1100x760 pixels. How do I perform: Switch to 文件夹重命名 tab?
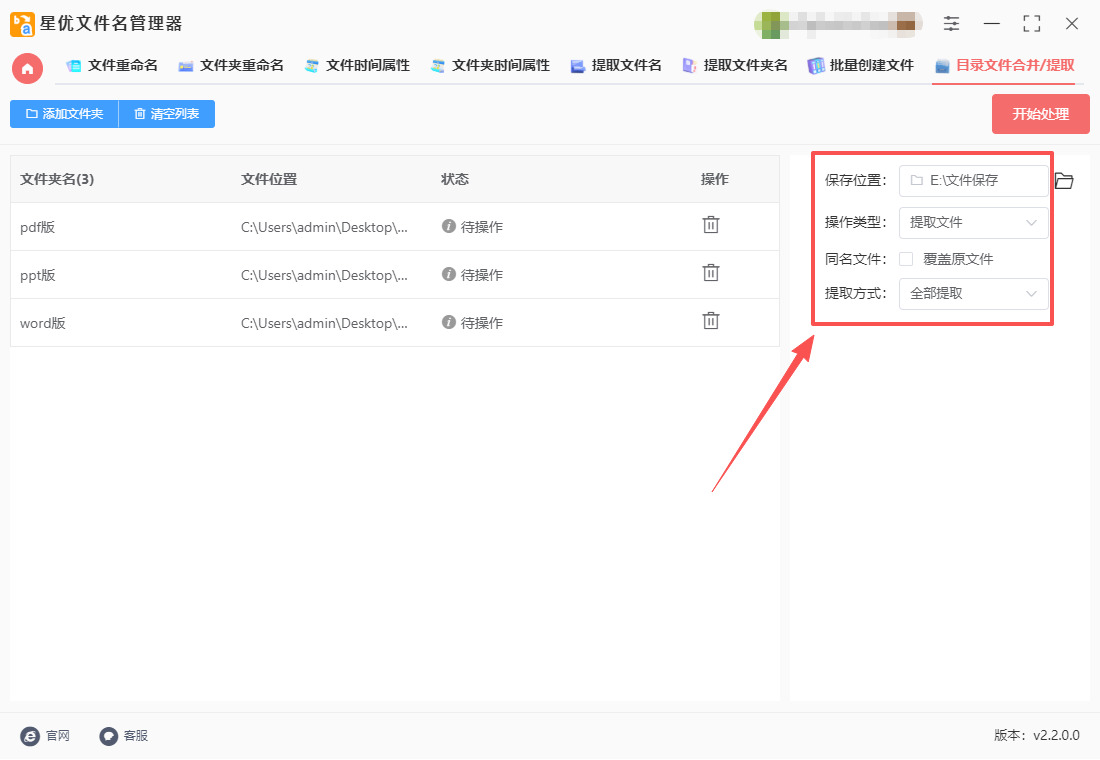(x=231, y=66)
